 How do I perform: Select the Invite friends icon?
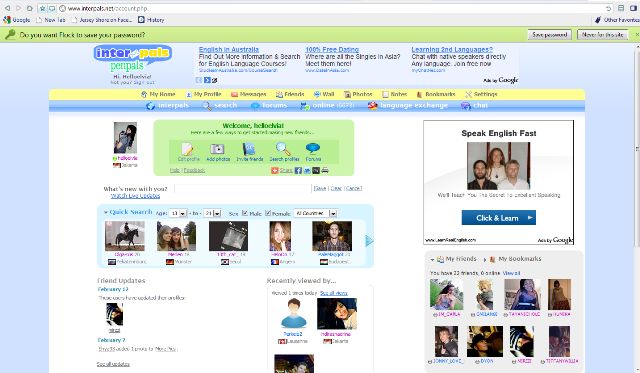[249, 149]
